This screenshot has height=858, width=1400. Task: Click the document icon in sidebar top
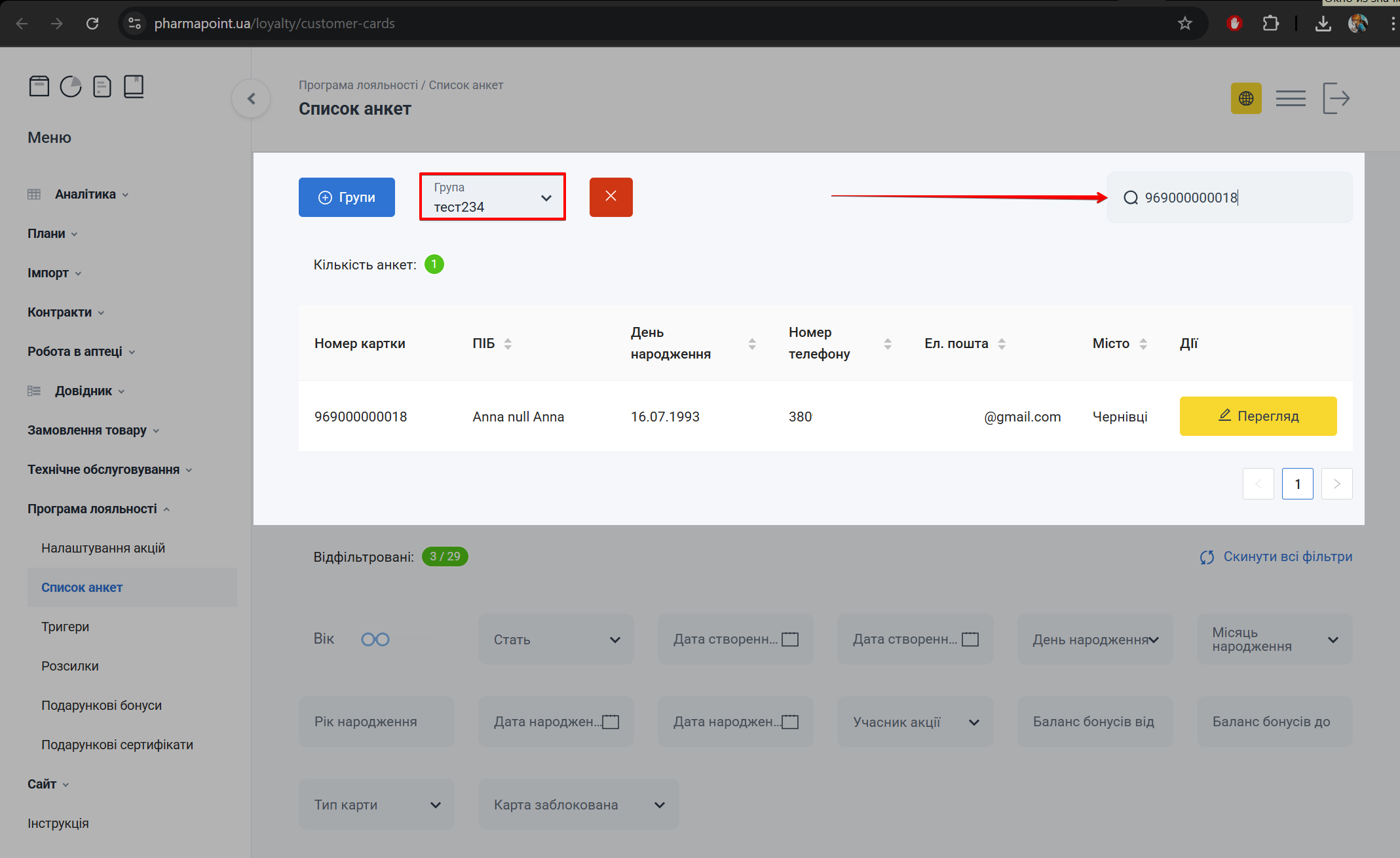coord(102,87)
